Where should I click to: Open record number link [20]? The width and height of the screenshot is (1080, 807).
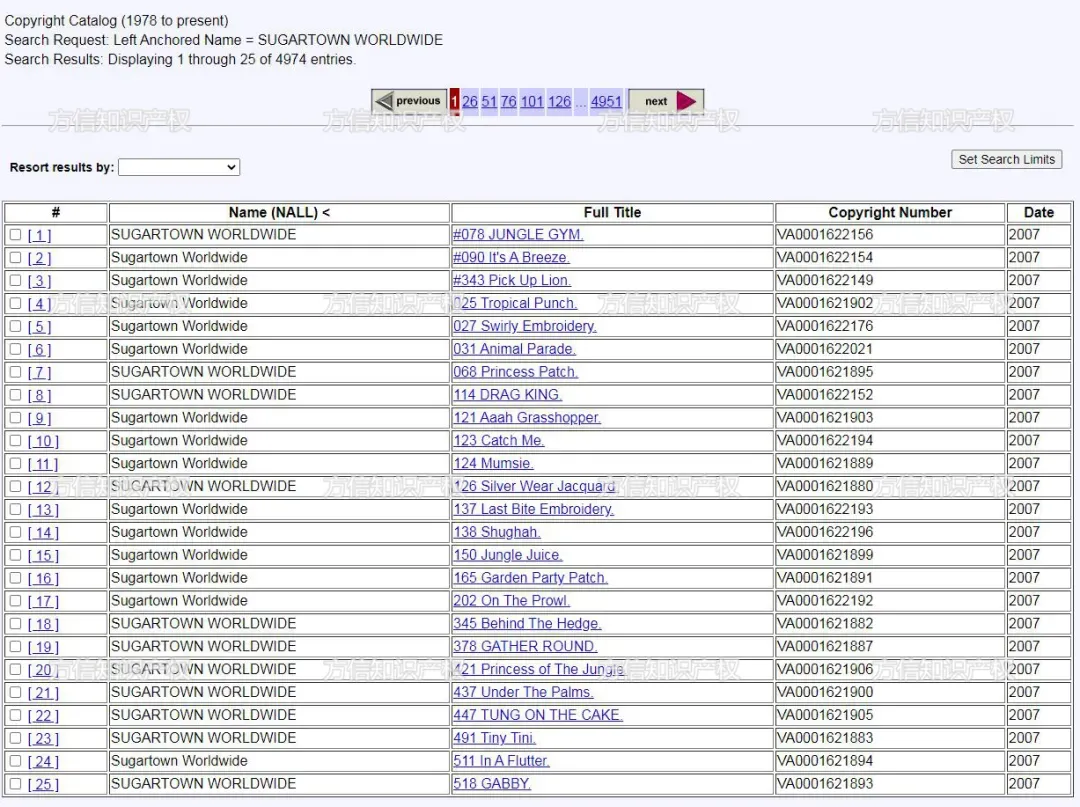click(x=43, y=669)
